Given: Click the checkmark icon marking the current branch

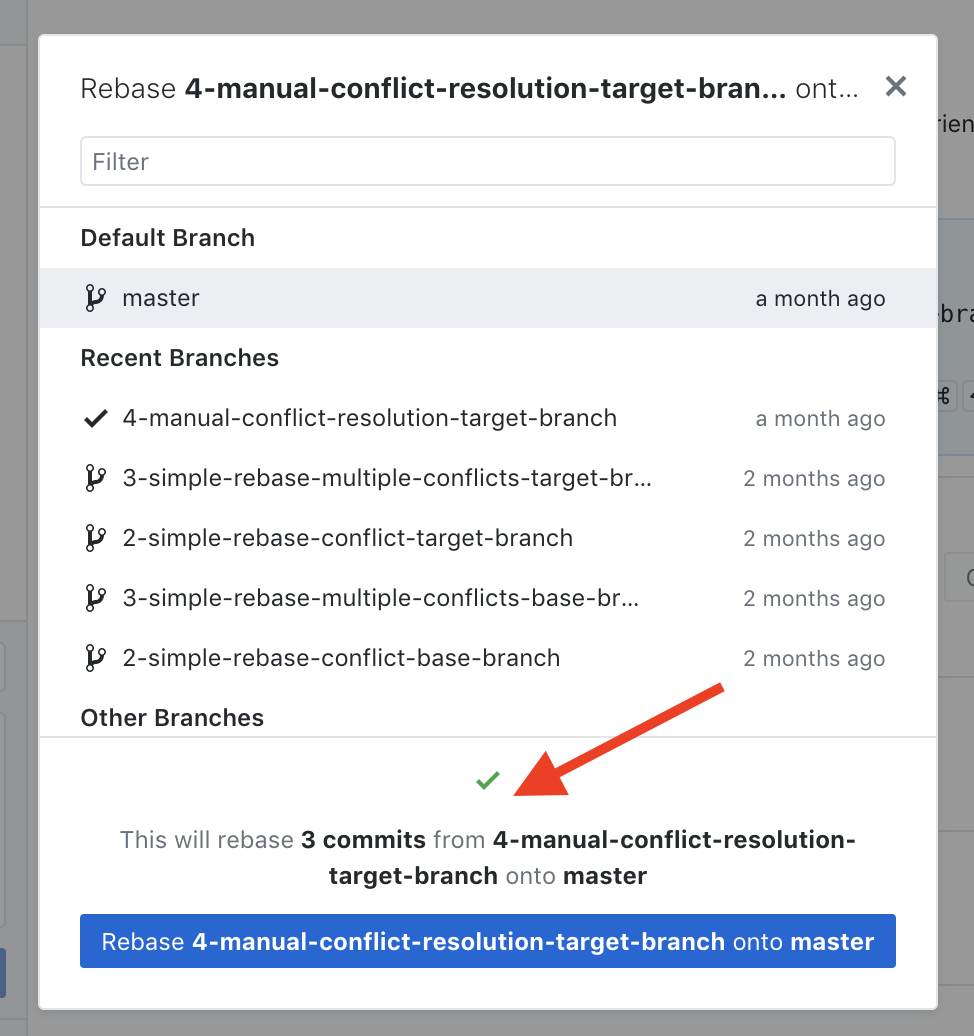Looking at the screenshot, I should coord(95,418).
